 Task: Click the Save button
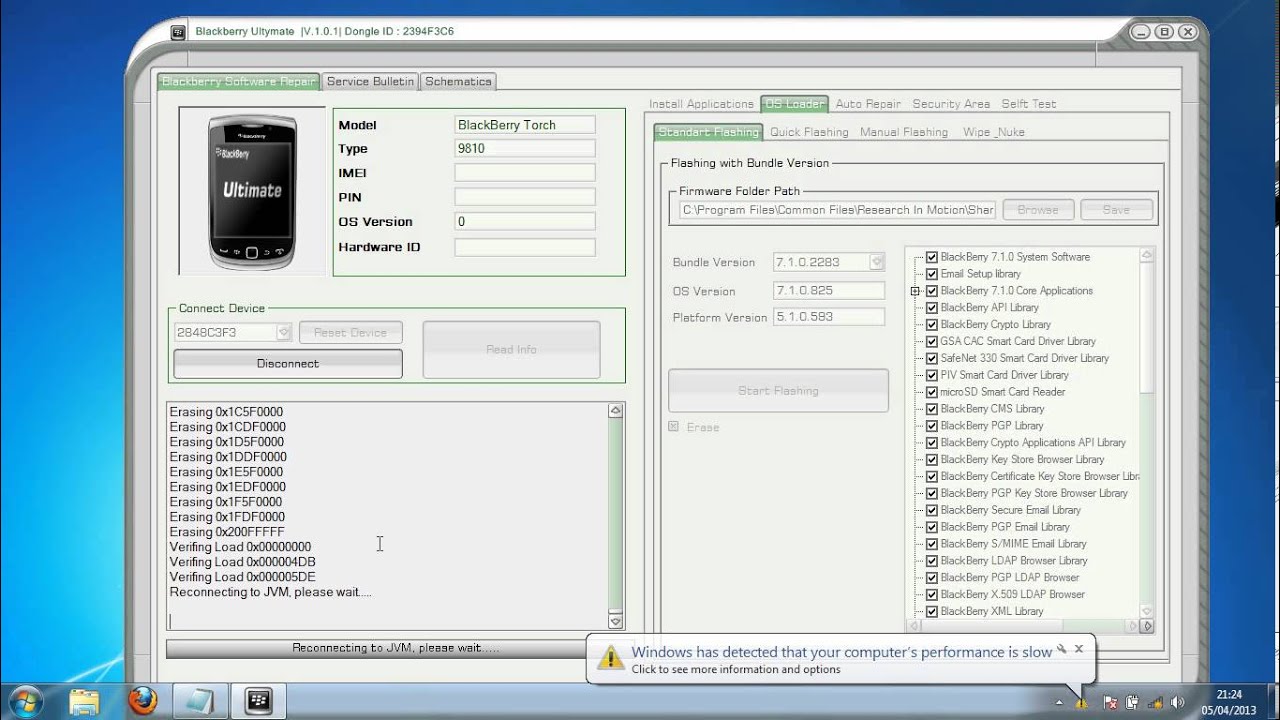1116,210
